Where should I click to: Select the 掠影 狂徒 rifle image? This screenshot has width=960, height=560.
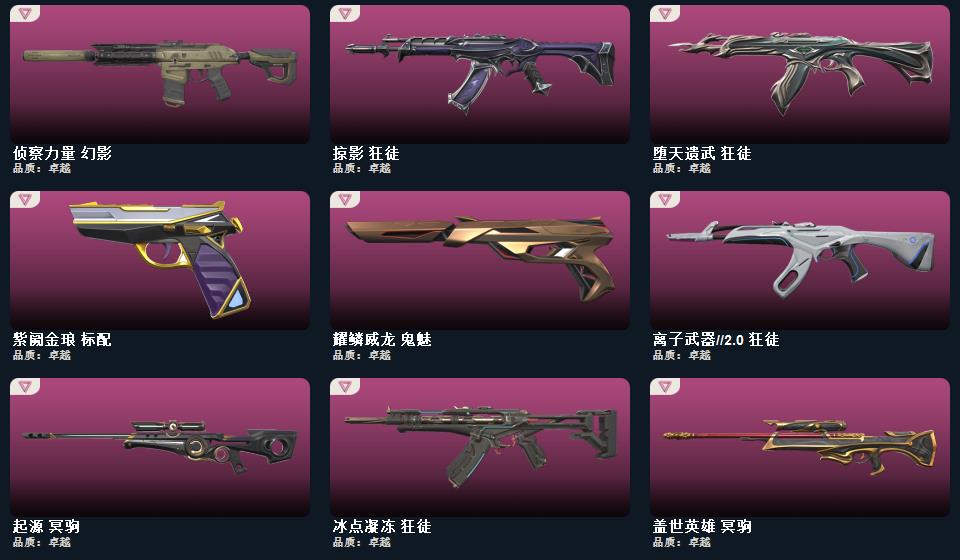(479, 72)
